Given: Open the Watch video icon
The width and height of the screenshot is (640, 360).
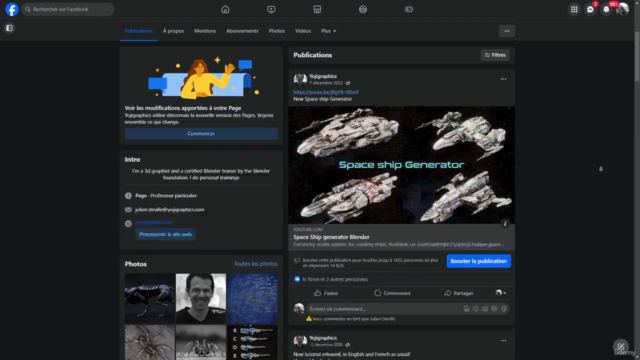Looking at the screenshot, I should pyautogui.click(x=271, y=9).
